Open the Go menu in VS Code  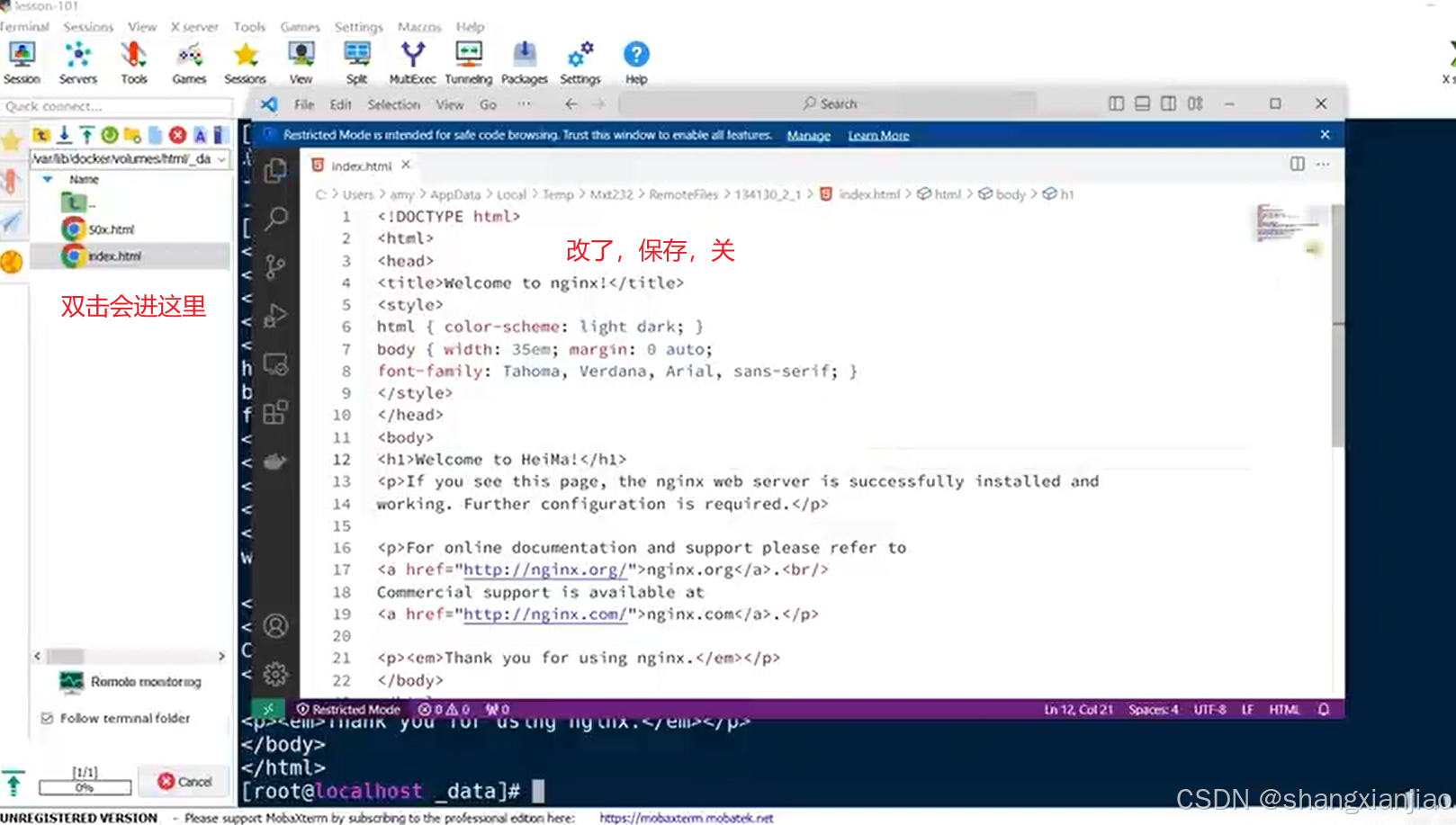click(488, 104)
